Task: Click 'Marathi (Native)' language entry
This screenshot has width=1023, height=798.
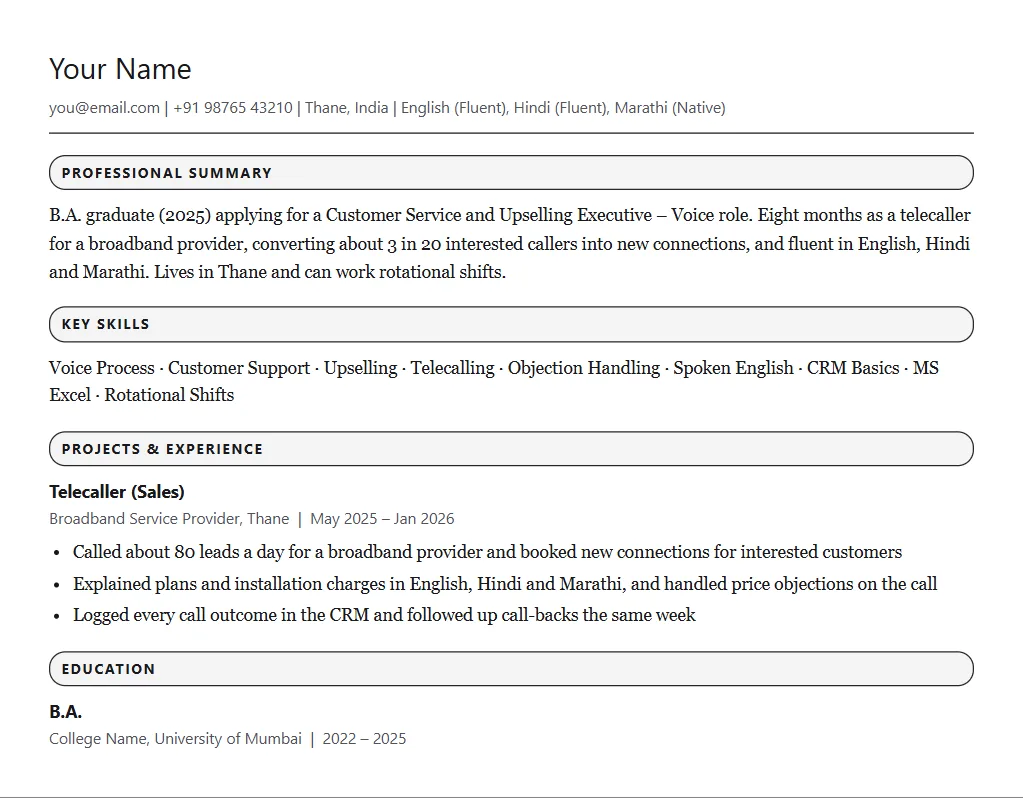Action: click(x=670, y=108)
